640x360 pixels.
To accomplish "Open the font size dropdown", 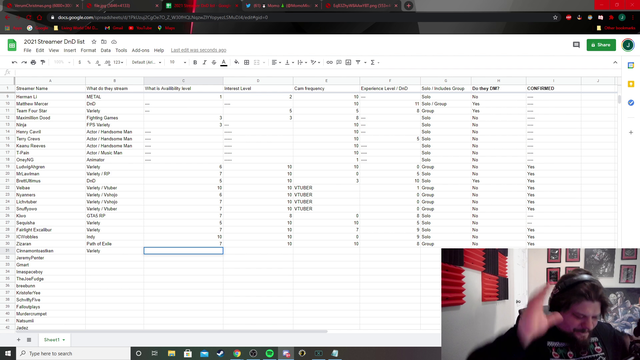I will 178,62.
